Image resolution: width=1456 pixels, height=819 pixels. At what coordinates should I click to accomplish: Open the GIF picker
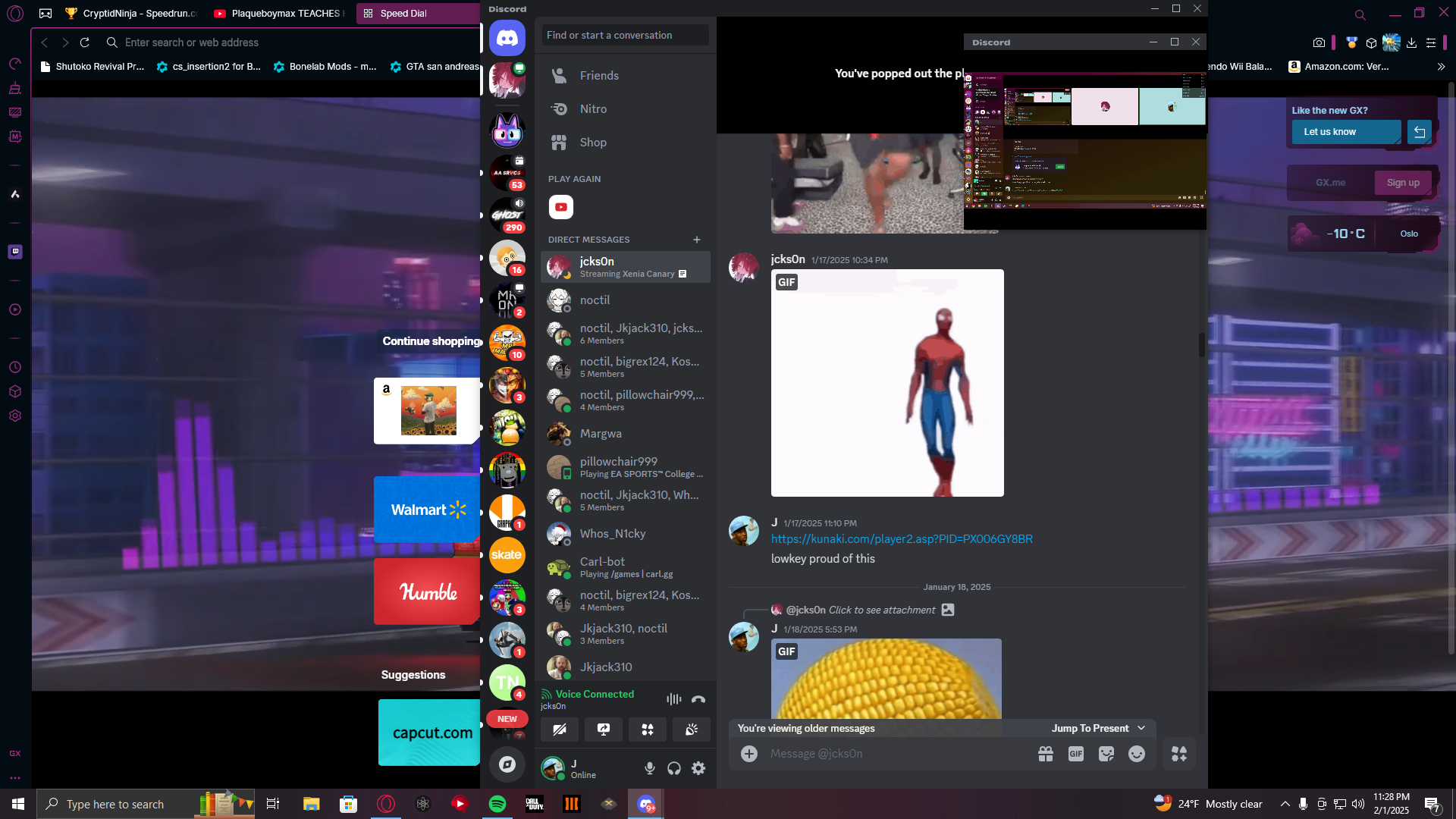[1075, 754]
